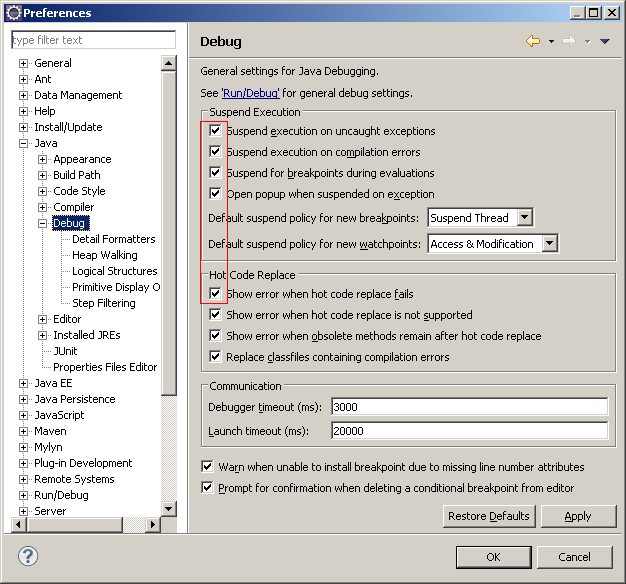The width and height of the screenshot is (626, 584).
Task: Expand the Appearance node under Java
Action: click(x=42, y=159)
